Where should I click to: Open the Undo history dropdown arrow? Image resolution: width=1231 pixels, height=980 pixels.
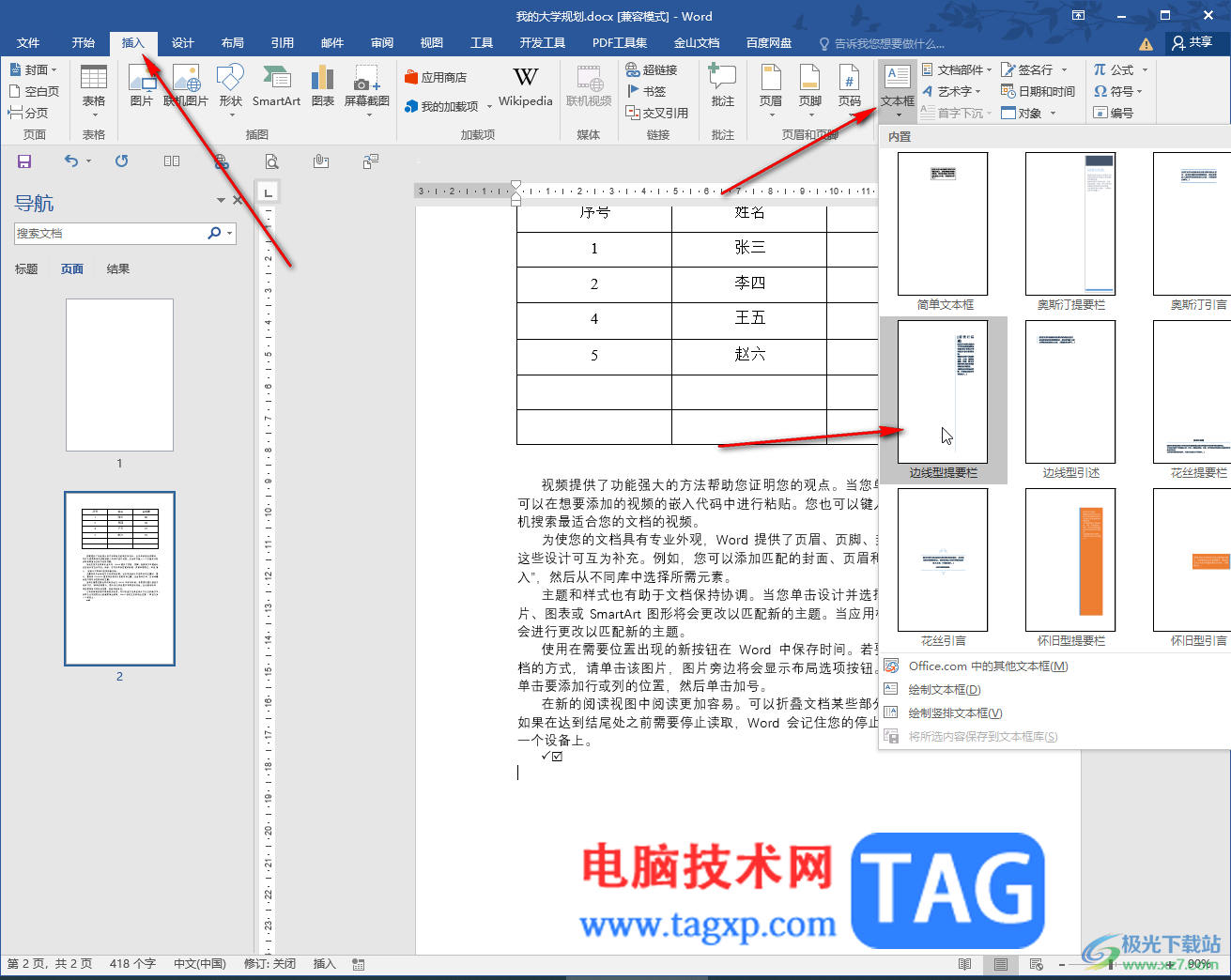pyautogui.click(x=89, y=161)
